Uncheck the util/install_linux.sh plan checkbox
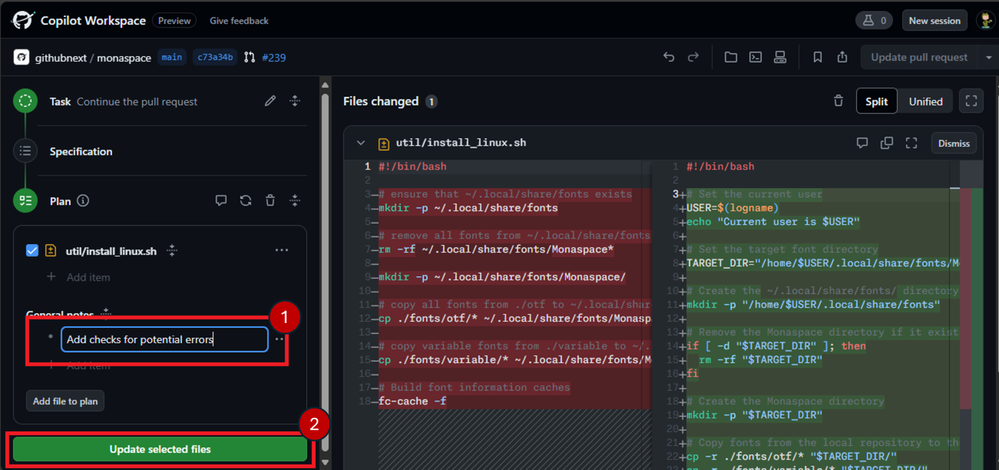This screenshot has height=470, width=999. point(32,251)
